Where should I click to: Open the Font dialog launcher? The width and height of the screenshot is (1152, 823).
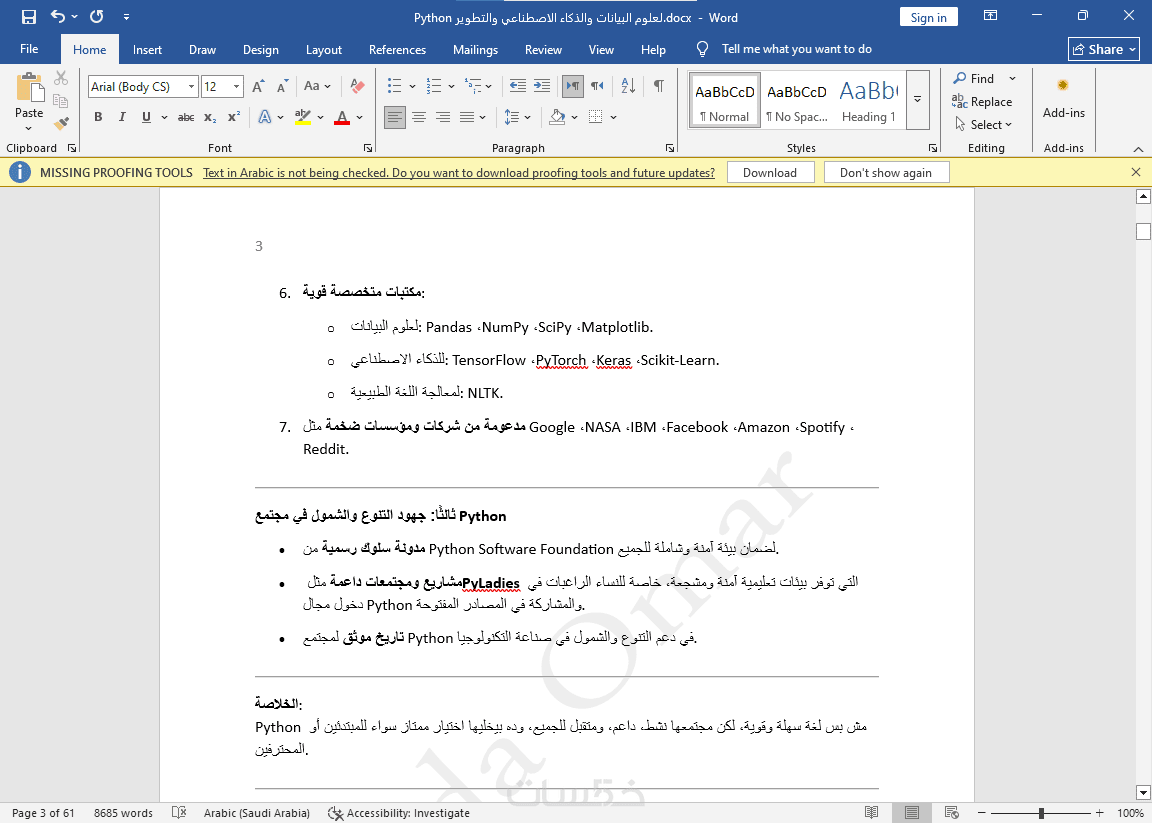click(x=367, y=148)
